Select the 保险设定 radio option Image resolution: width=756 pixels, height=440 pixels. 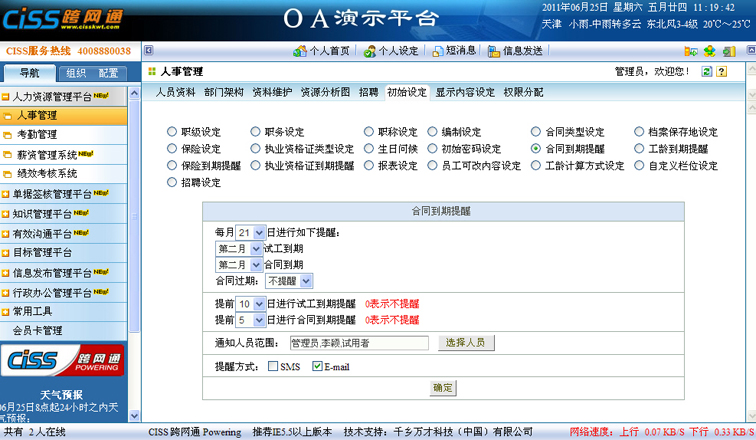point(171,149)
